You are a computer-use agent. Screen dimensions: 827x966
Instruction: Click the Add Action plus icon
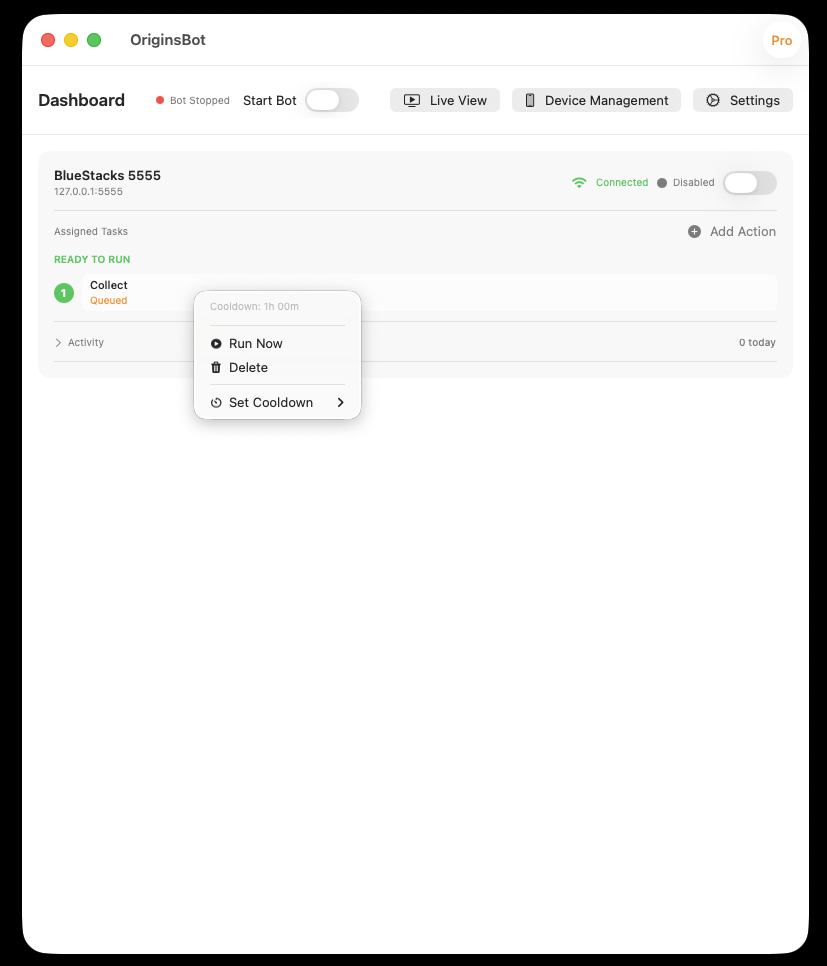tap(695, 232)
